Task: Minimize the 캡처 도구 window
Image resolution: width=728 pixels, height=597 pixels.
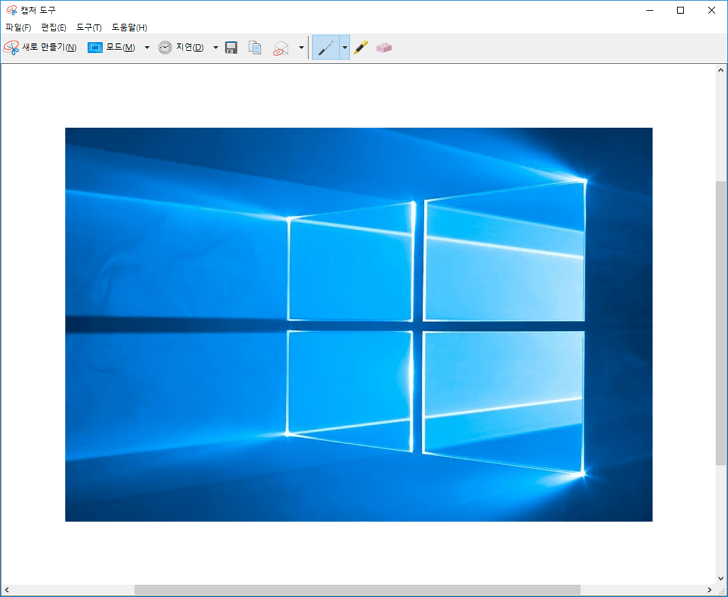Action: 650,10
